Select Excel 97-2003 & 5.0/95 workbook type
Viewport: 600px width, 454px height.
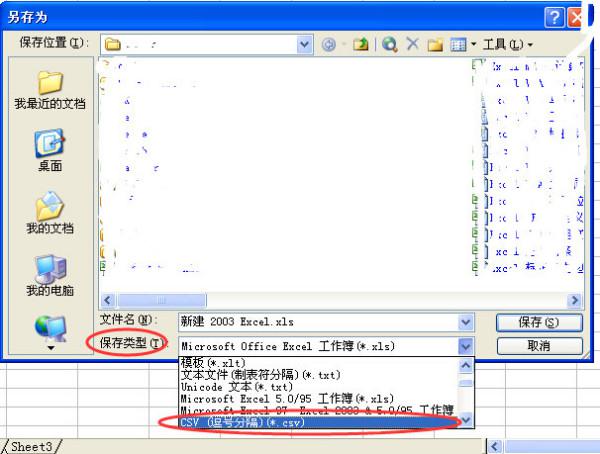pos(318,410)
